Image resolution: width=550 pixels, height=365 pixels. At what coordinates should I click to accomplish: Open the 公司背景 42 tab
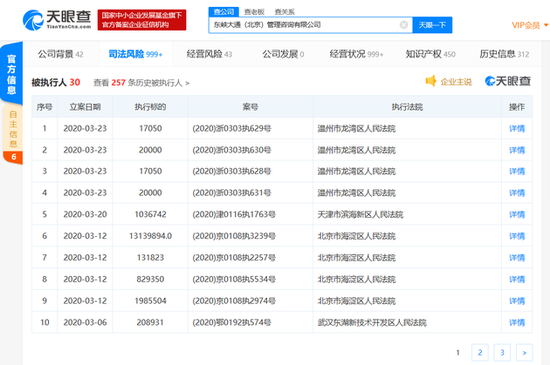coord(60,54)
